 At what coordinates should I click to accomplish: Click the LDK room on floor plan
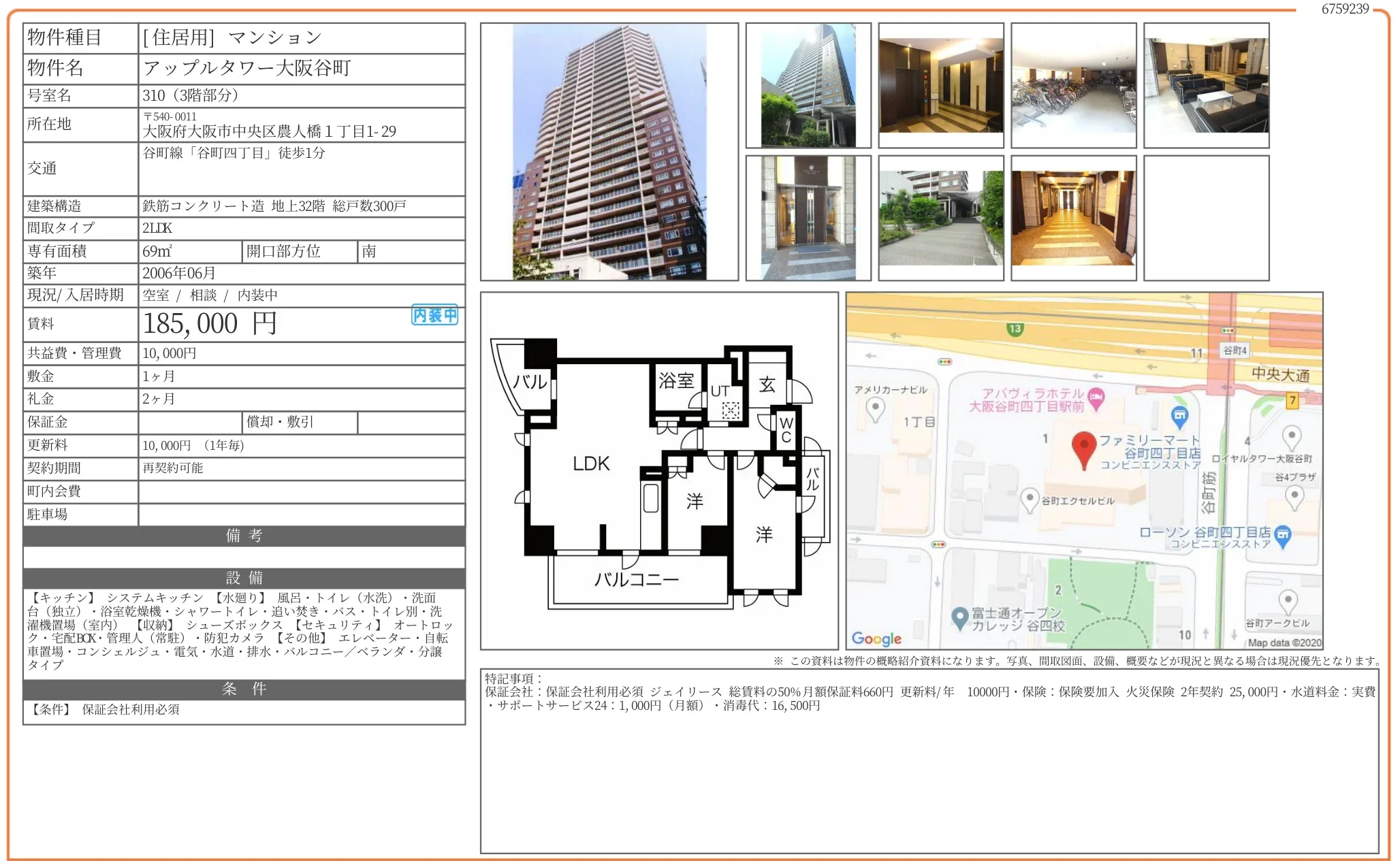590,464
